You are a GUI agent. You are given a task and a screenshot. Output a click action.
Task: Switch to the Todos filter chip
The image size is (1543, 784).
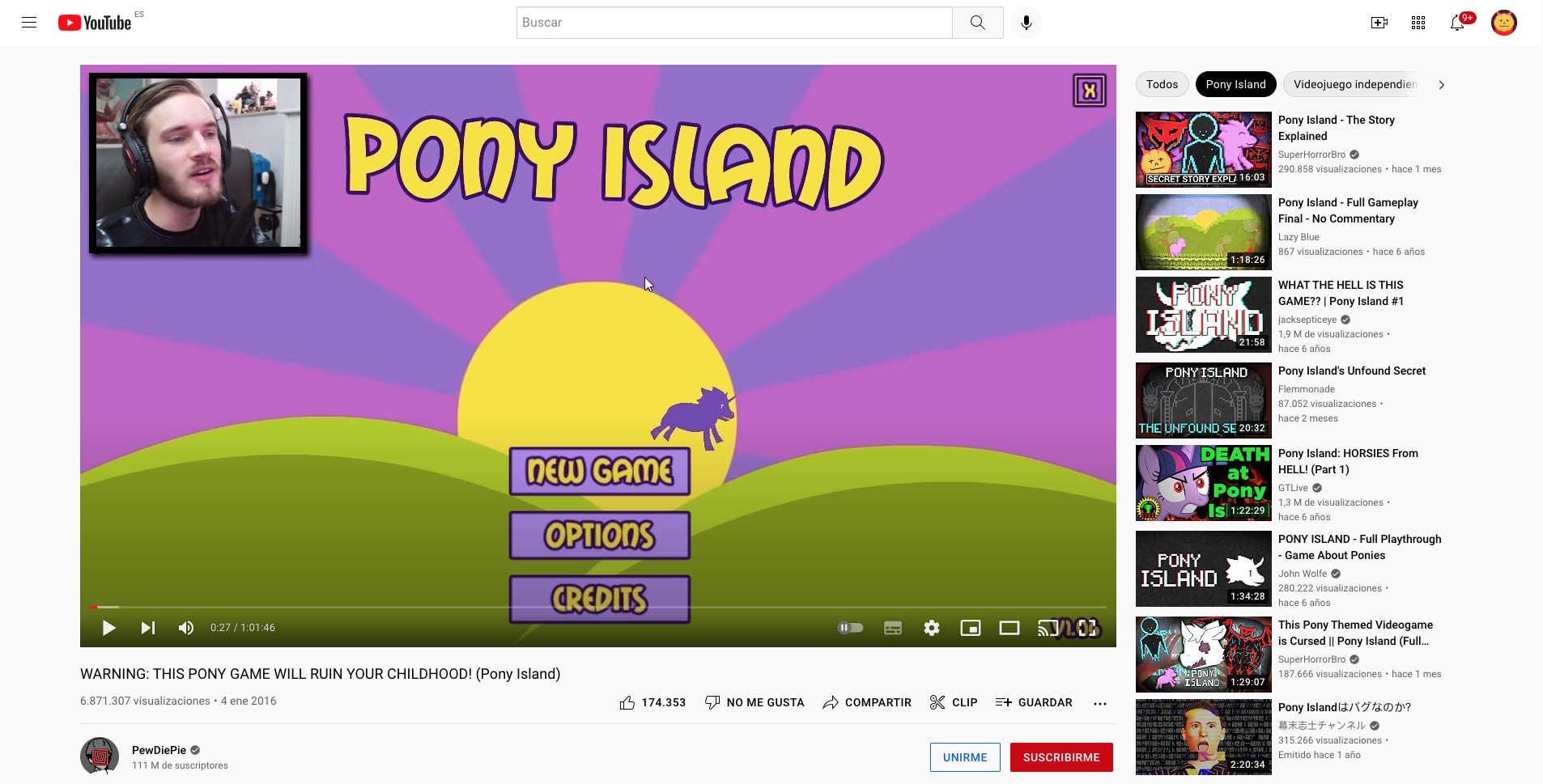(1163, 84)
